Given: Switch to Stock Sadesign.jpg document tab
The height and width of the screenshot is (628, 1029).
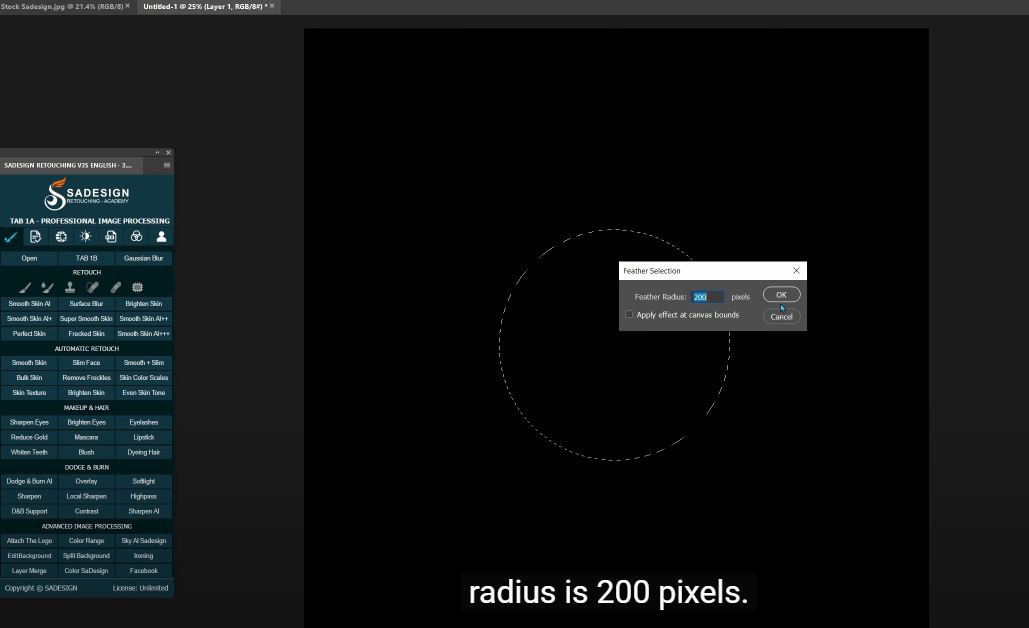Looking at the screenshot, I should (64, 6).
